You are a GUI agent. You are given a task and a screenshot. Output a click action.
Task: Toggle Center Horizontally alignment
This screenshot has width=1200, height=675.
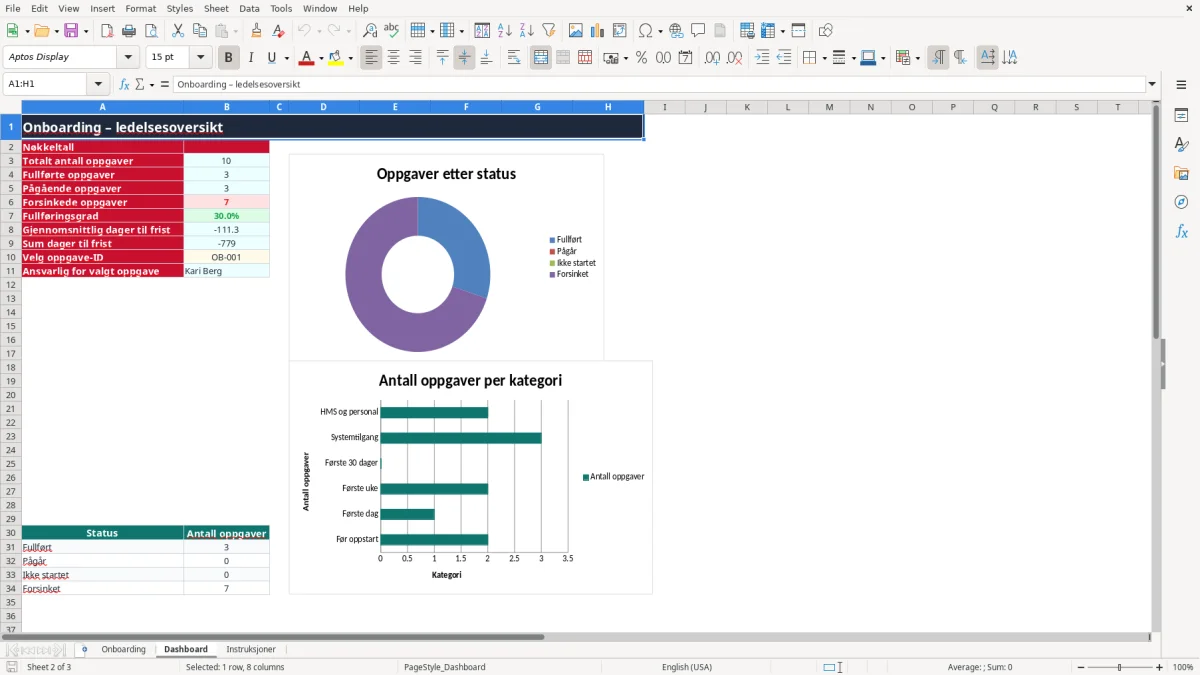coord(393,58)
